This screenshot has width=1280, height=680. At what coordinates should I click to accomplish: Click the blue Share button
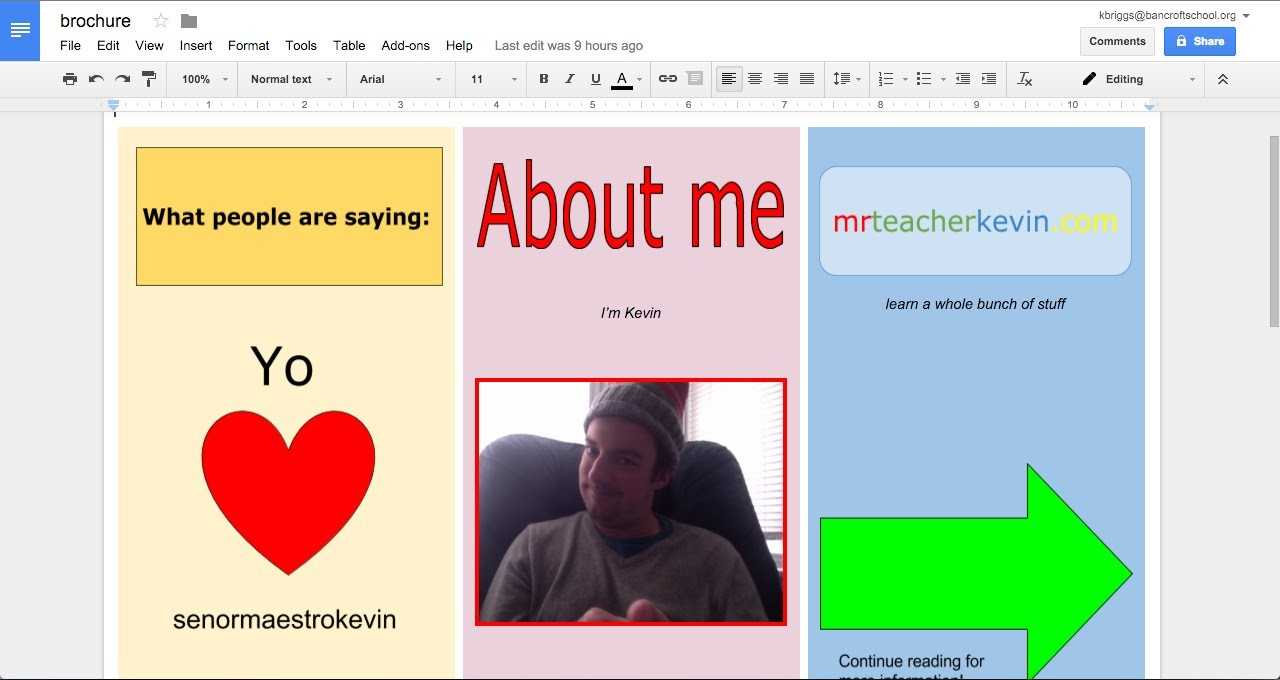tap(1199, 41)
